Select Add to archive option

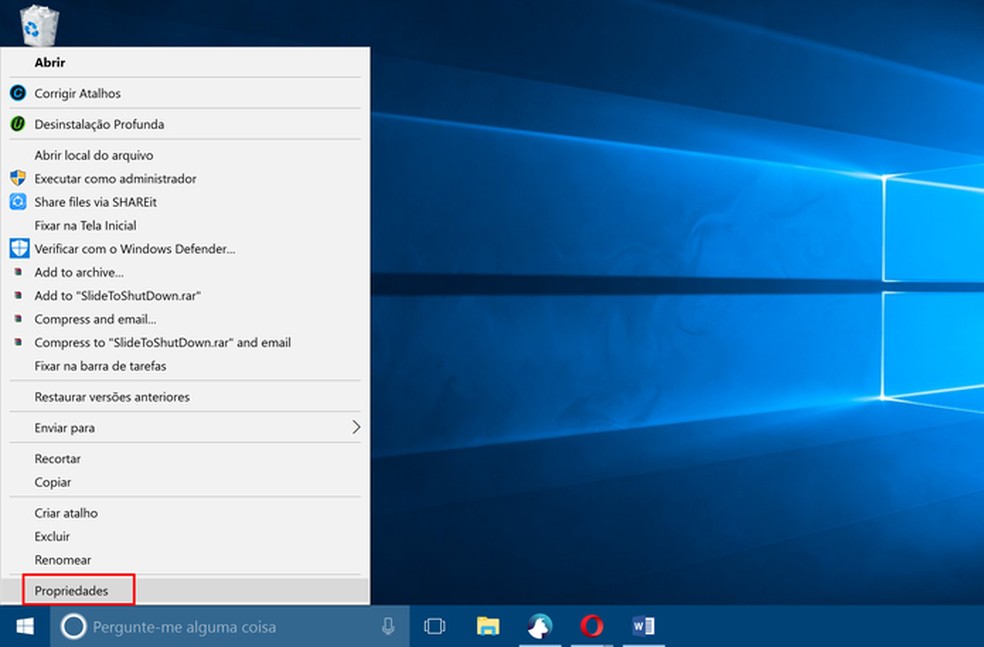coord(79,272)
